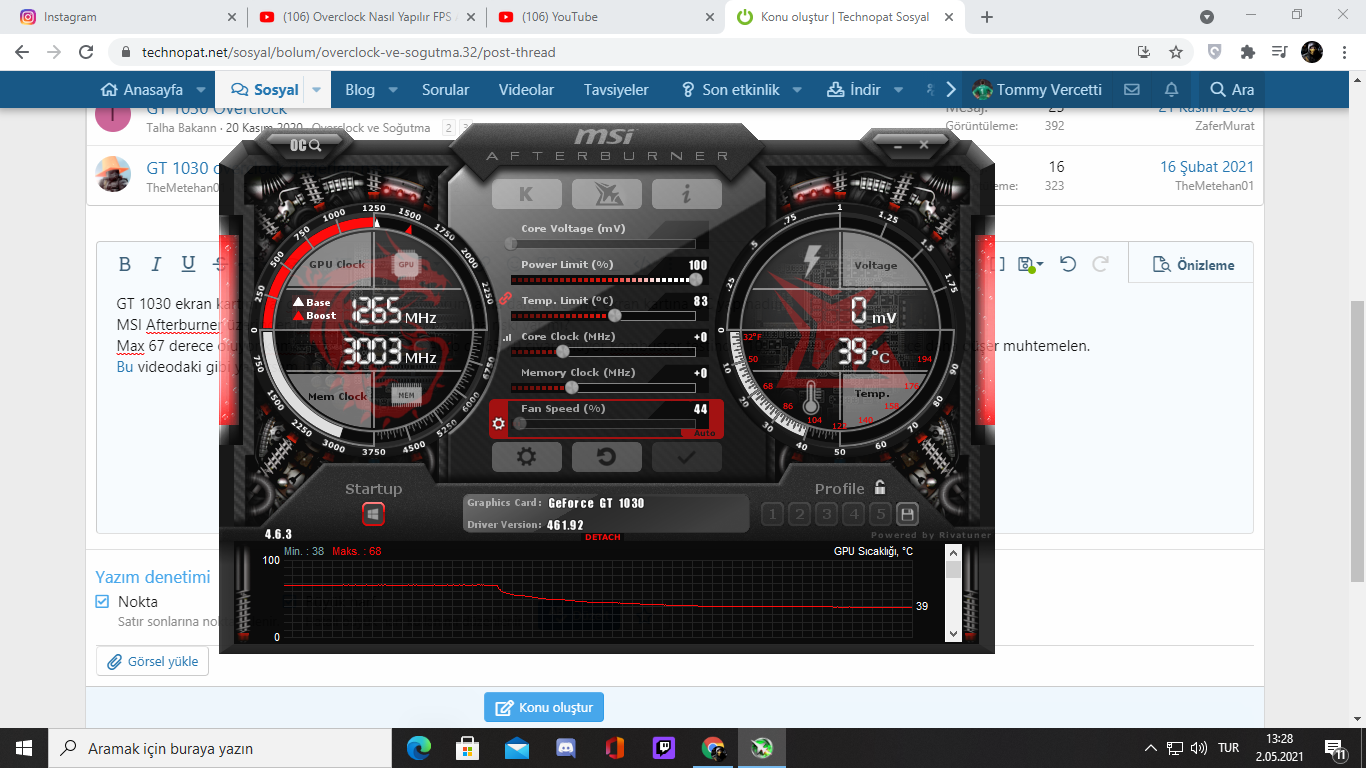Open the Videolar menu item
The height and width of the screenshot is (768, 1366).
click(x=526, y=90)
